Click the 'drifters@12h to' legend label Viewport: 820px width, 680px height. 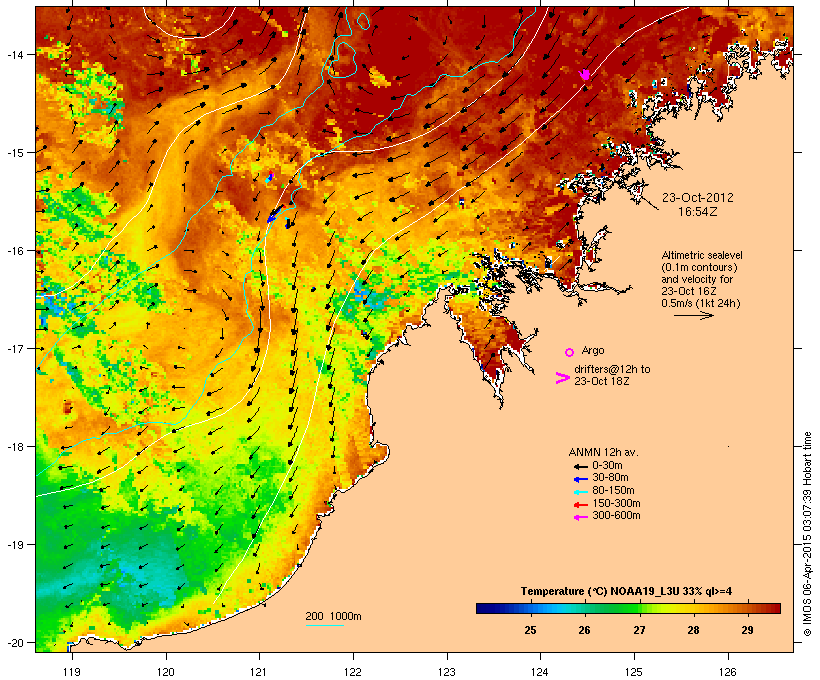[x=612, y=369]
